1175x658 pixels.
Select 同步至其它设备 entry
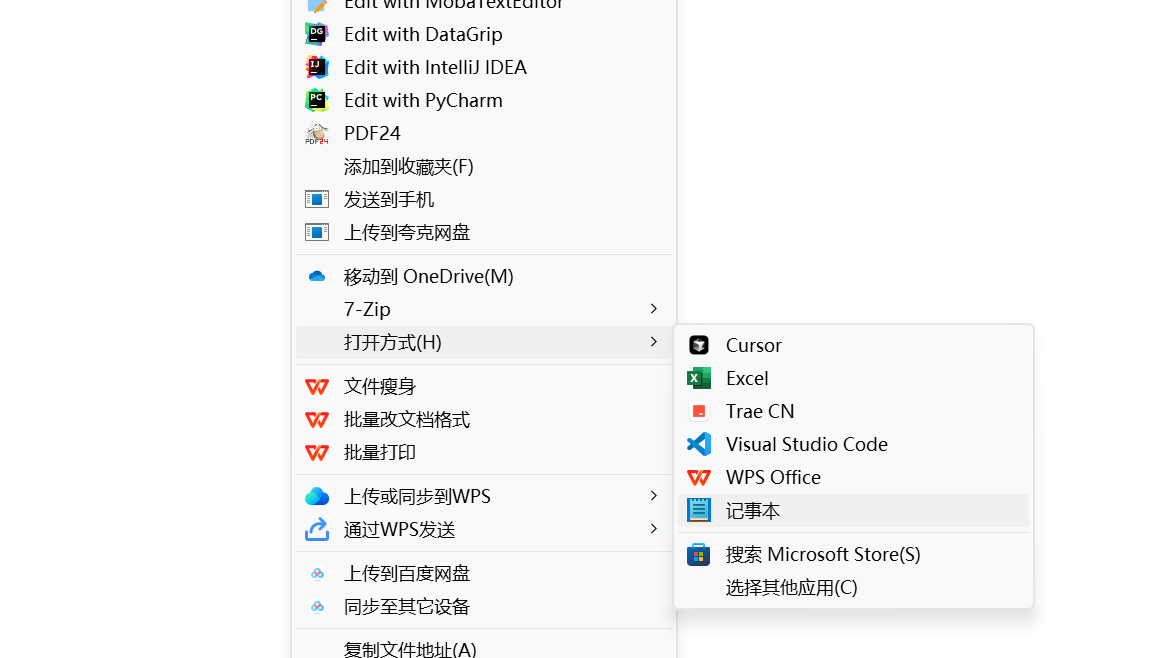click(483, 607)
